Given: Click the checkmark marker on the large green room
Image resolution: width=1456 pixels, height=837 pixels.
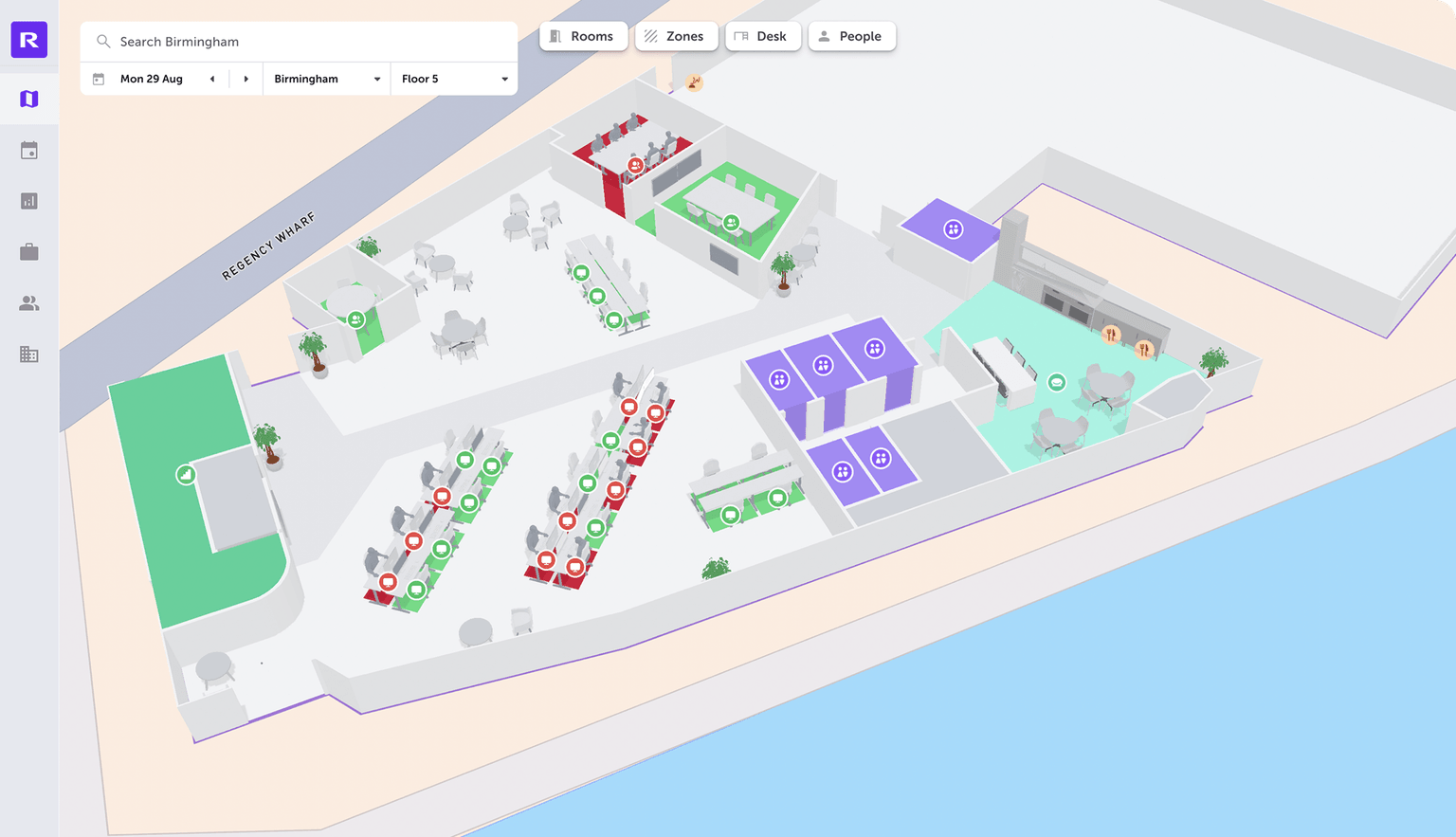Looking at the screenshot, I should click(186, 475).
